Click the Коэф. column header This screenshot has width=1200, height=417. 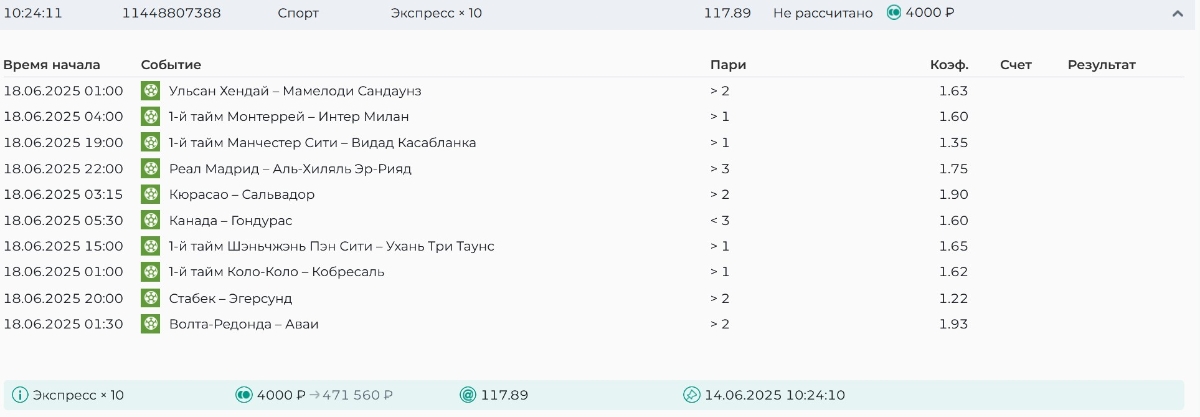[948, 65]
